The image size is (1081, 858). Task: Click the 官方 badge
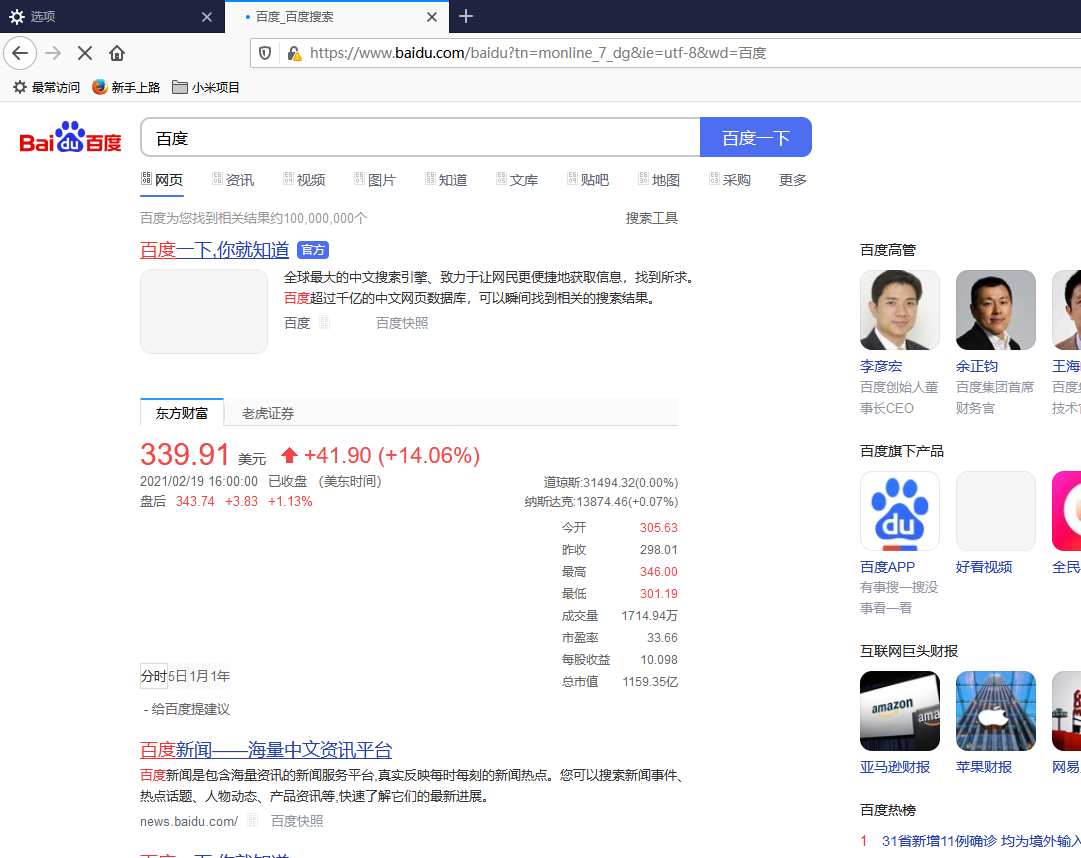(313, 249)
